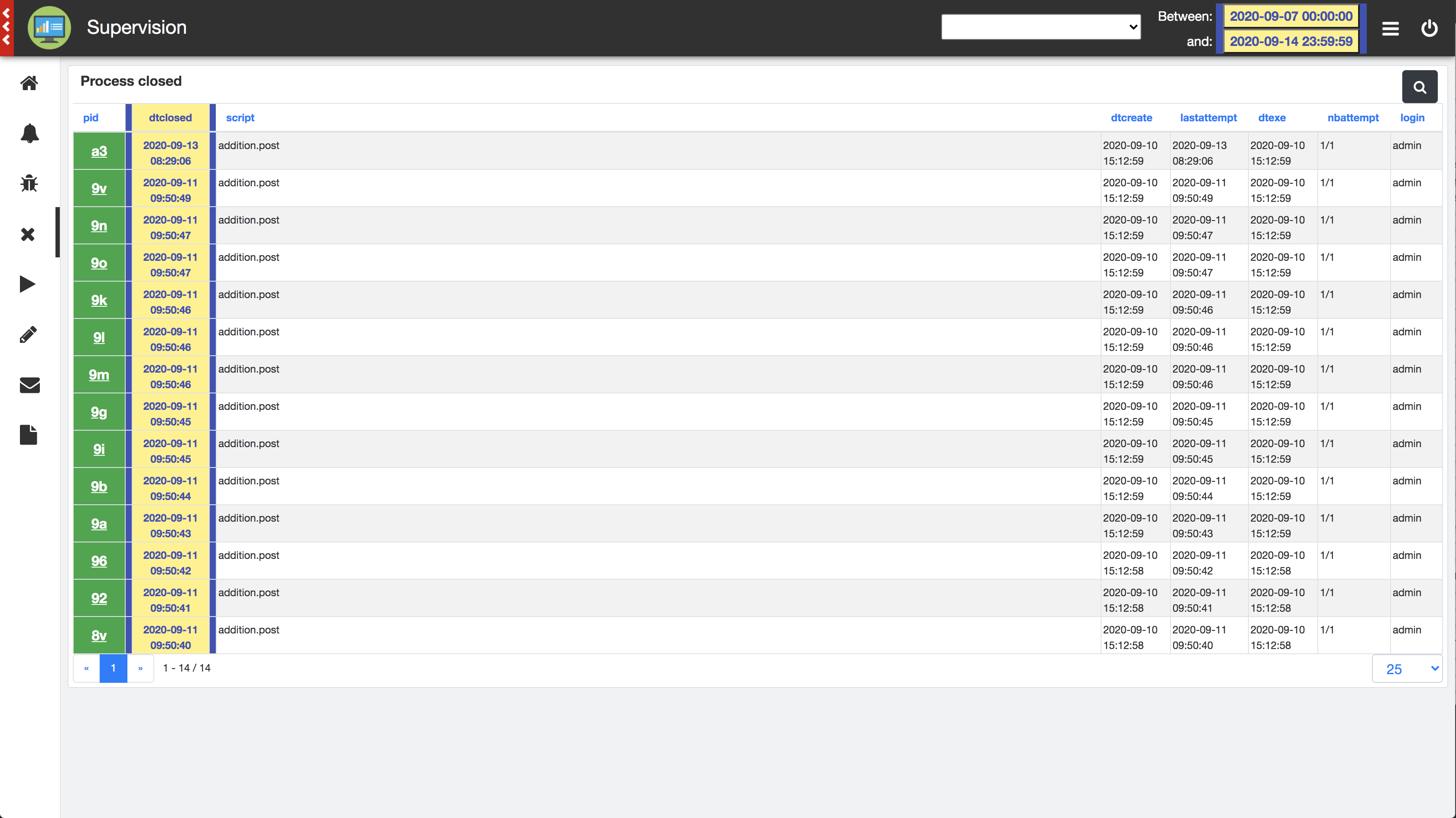Image resolution: width=1456 pixels, height=818 pixels.
Task: Open process a3 link
Action: [x=99, y=151]
